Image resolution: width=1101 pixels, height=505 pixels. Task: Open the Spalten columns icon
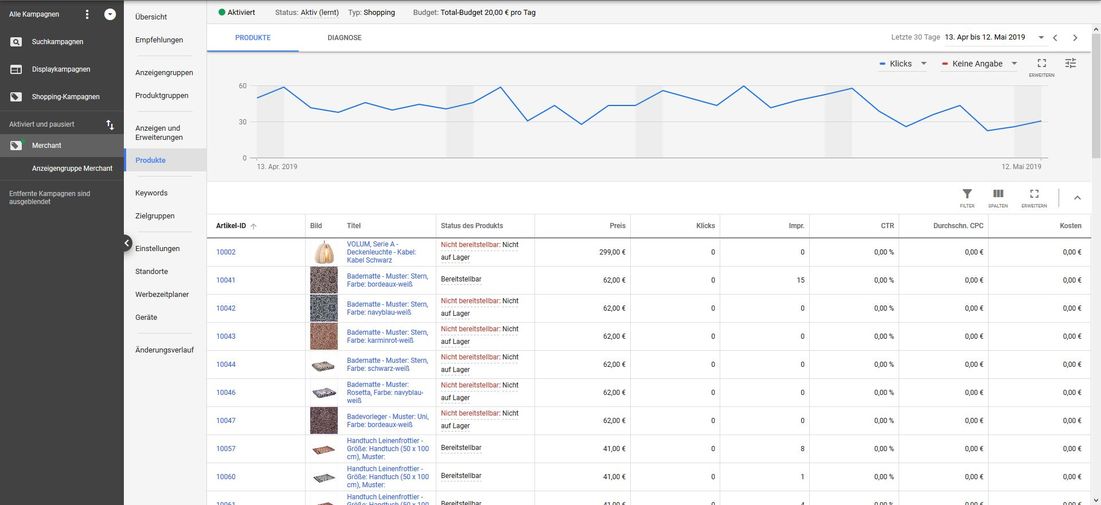click(998, 194)
